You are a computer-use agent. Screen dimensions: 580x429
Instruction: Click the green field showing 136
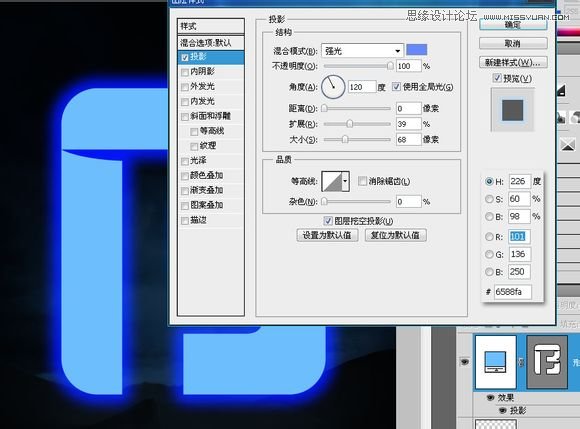[520, 254]
